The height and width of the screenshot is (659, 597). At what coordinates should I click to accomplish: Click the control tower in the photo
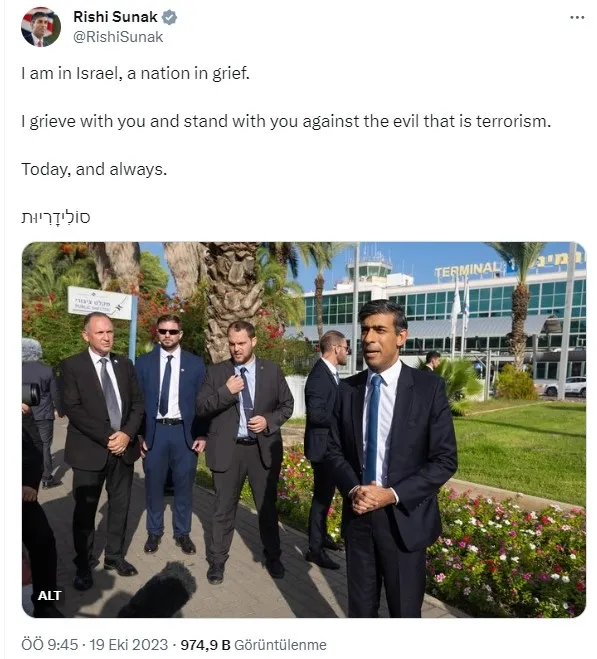tap(369, 265)
